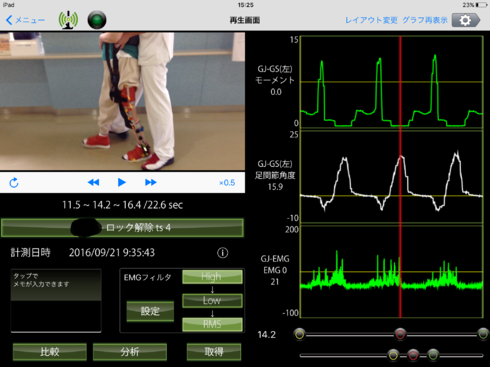Select the red current-position handle on upper slider
Image resolution: width=490 pixels, height=367 pixels.
pyautogui.click(x=400, y=334)
